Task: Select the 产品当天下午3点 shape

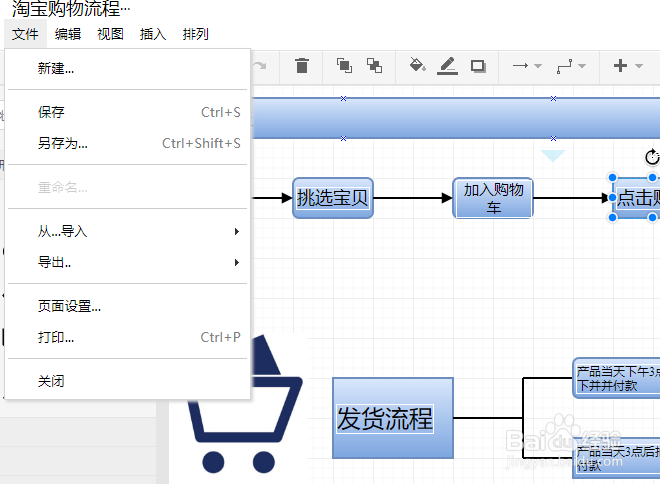Action: point(617,378)
